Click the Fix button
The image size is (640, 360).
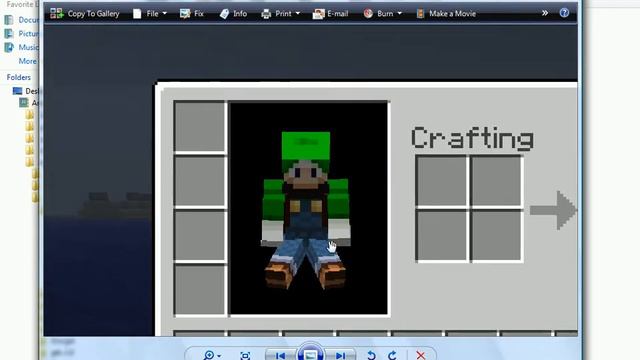[x=191, y=13]
